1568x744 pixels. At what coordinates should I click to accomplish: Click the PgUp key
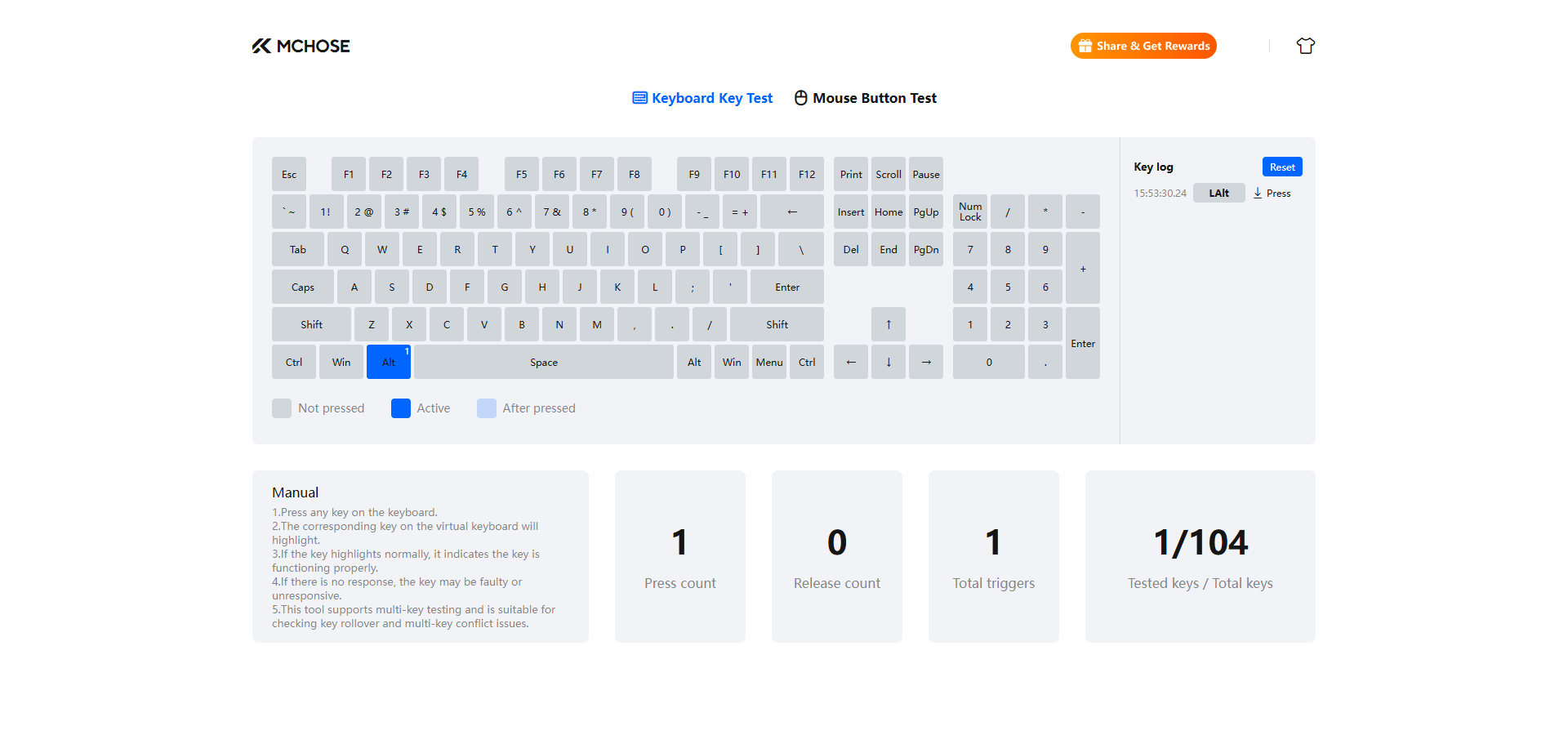tap(926, 212)
